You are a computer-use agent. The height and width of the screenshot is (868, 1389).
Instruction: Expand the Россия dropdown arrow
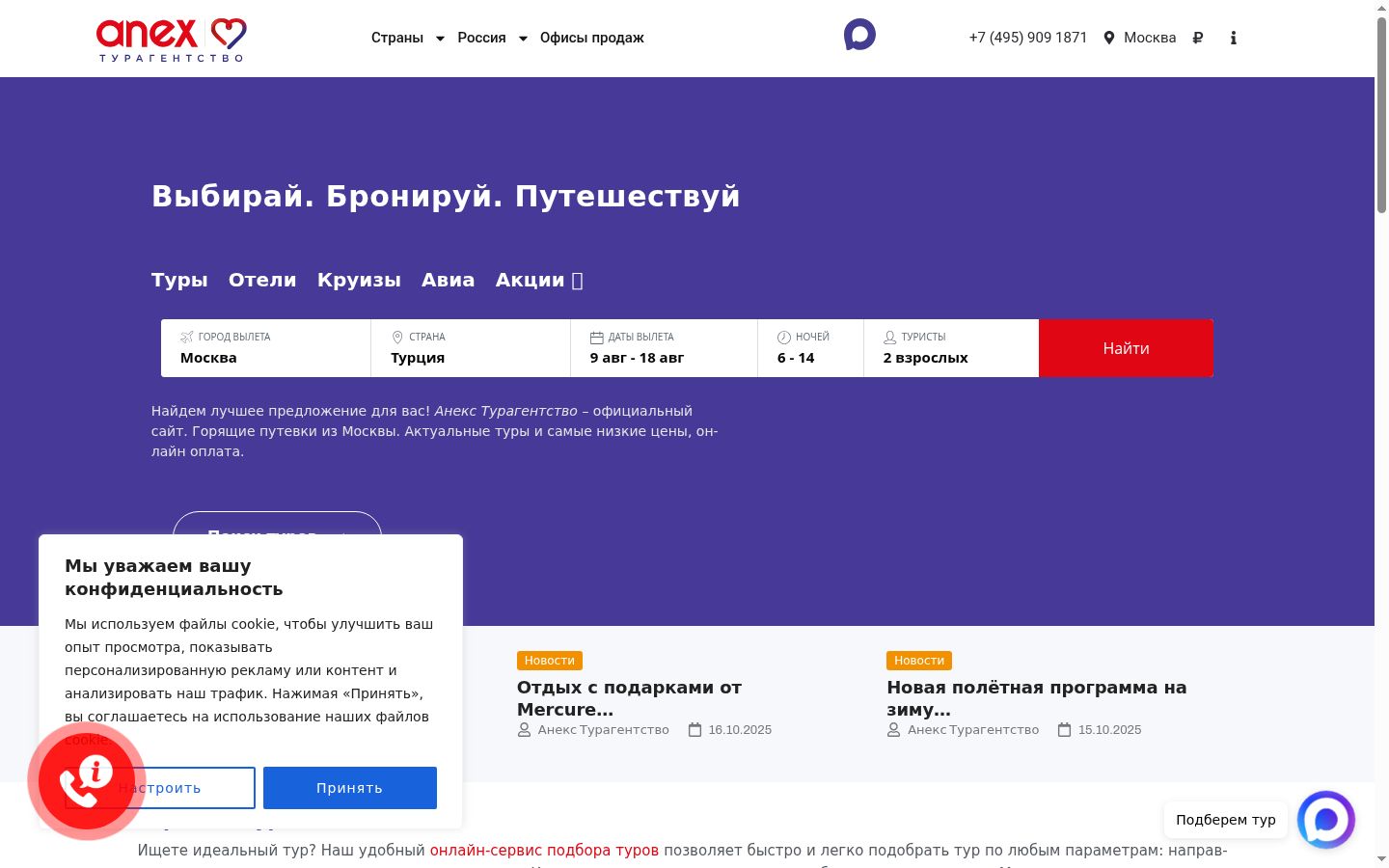click(523, 39)
